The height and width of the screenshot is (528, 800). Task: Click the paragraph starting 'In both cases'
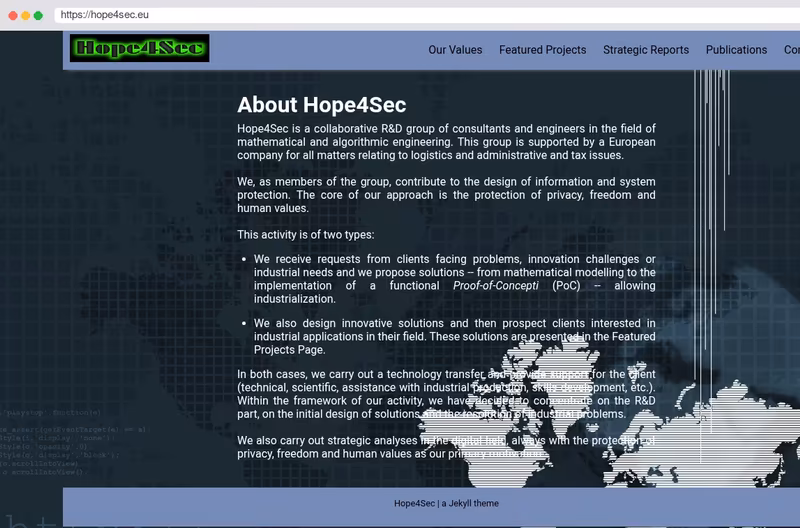(x=446, y=394)
